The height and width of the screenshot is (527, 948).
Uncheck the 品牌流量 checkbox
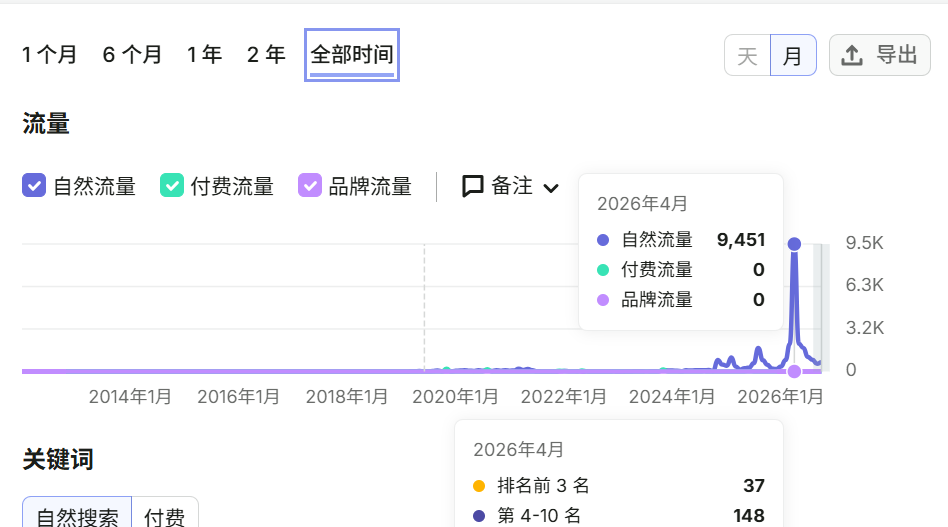[310, 186]
